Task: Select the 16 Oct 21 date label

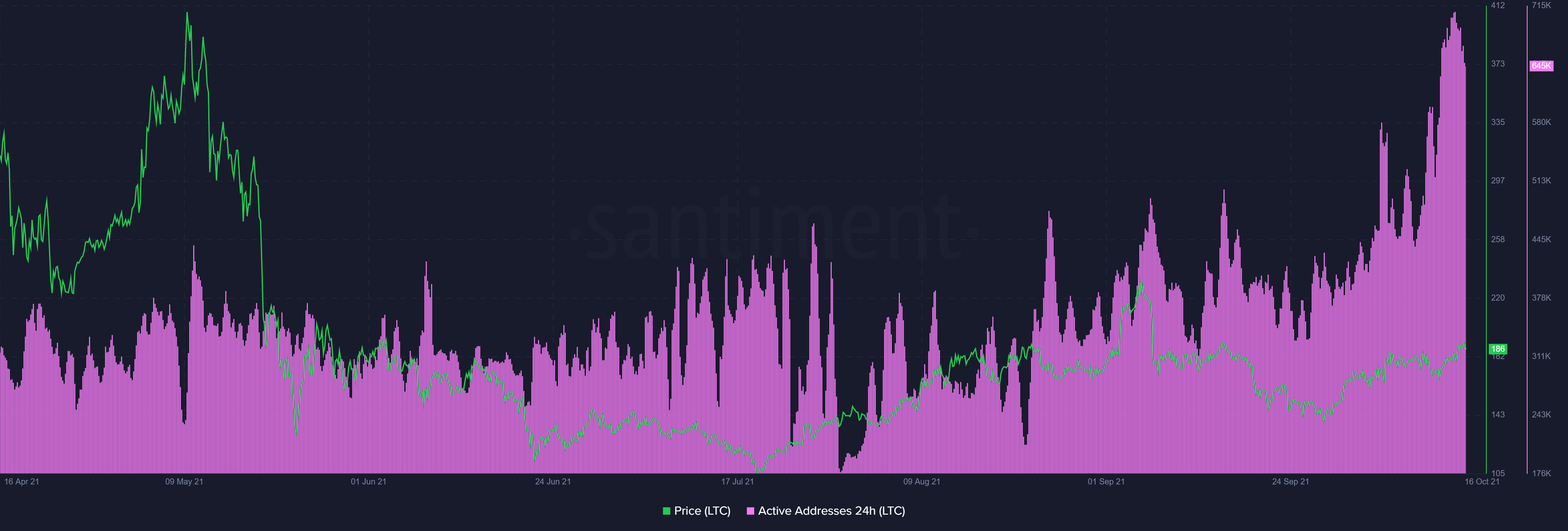Action: [x=1481, y=482]
